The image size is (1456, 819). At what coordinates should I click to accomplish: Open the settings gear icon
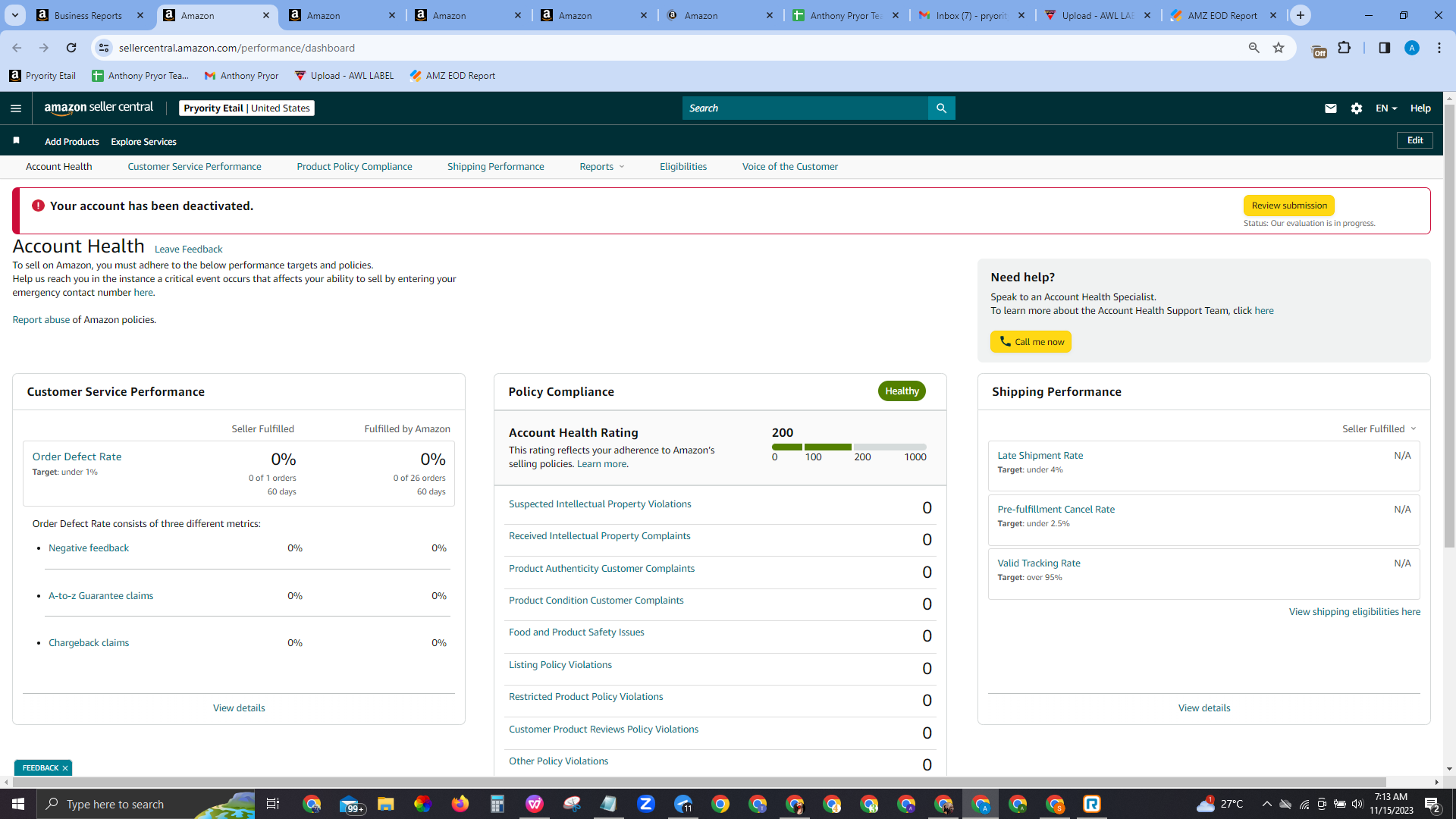coord(1357,108)
